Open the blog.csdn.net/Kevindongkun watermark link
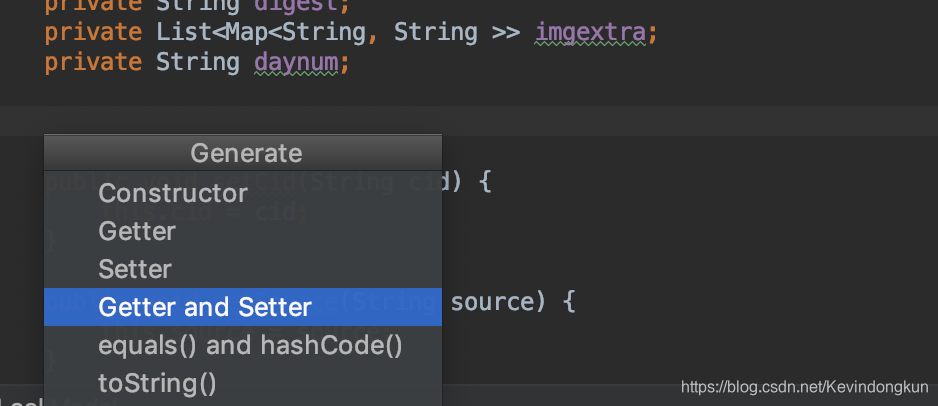This screenshot has width=938, height=406. (x=805, y=387)
